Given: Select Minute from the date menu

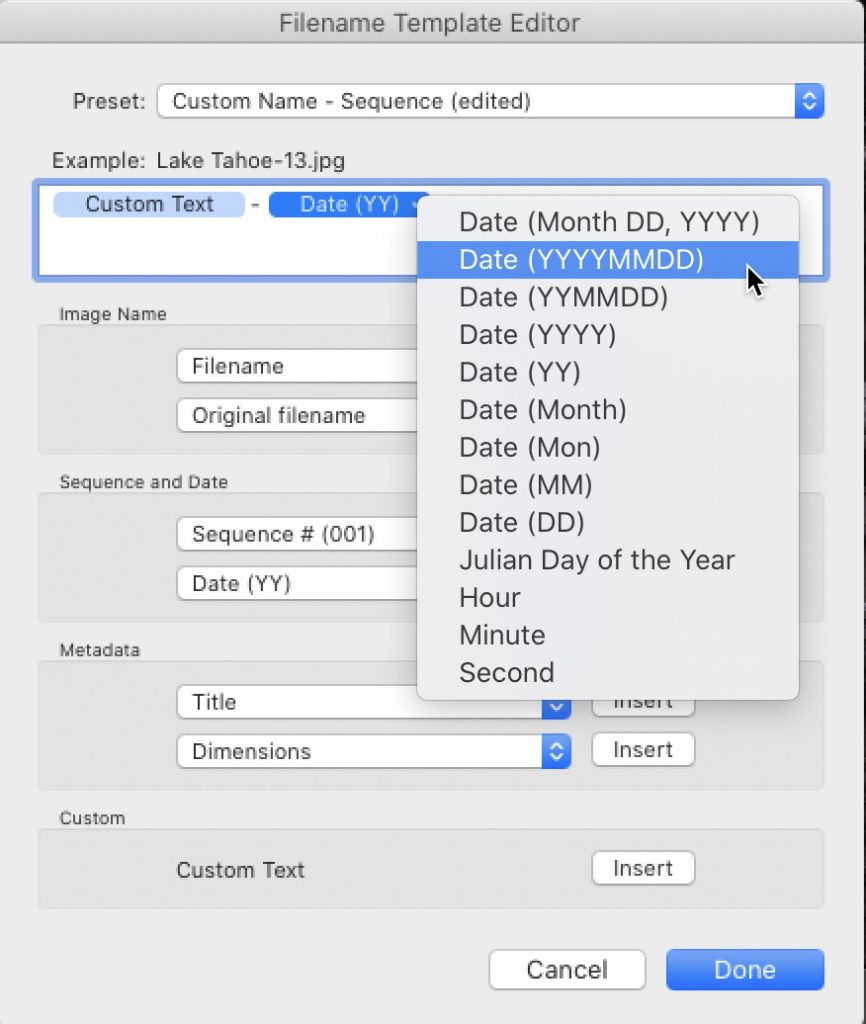Looking at the screenshot, I should (502, 635).
